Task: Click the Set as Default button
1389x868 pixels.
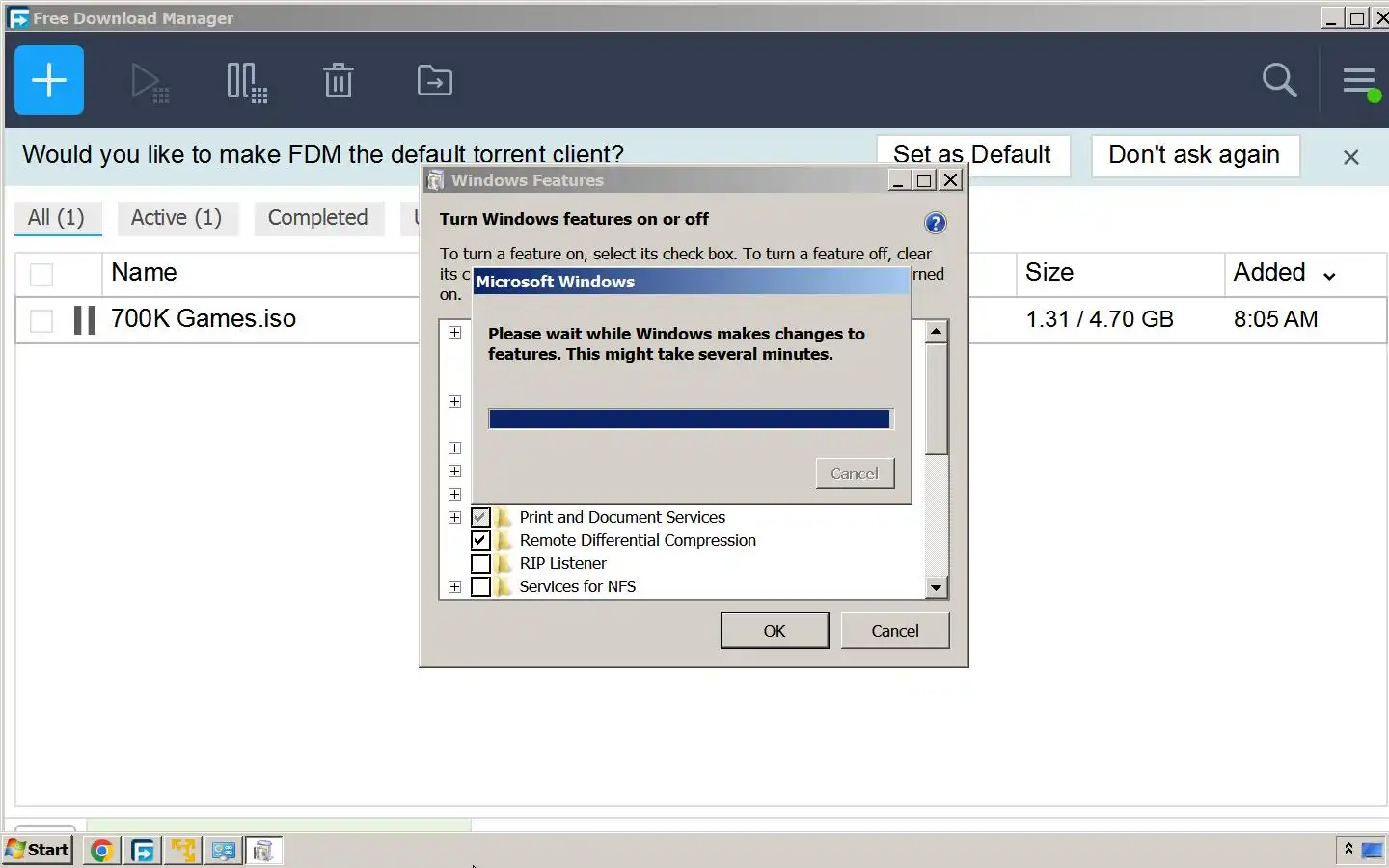Action: click(972, 155)
